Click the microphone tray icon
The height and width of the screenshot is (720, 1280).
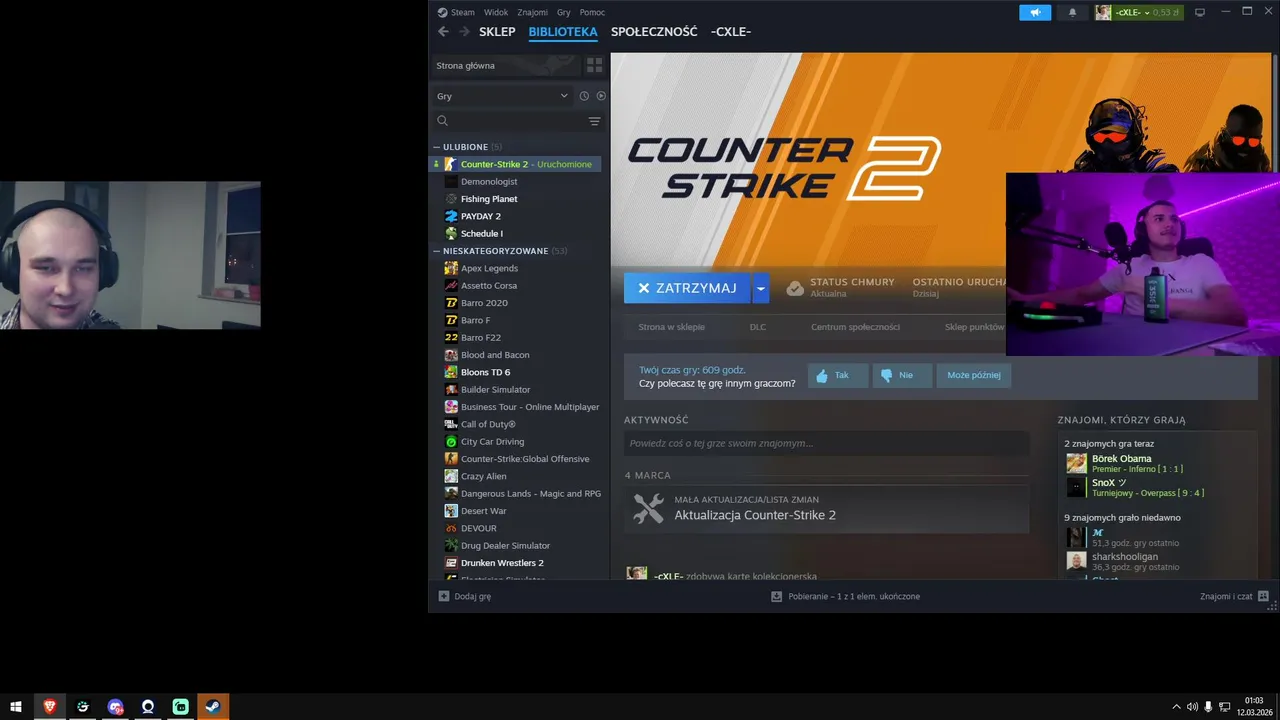[x=1208, y=707]
